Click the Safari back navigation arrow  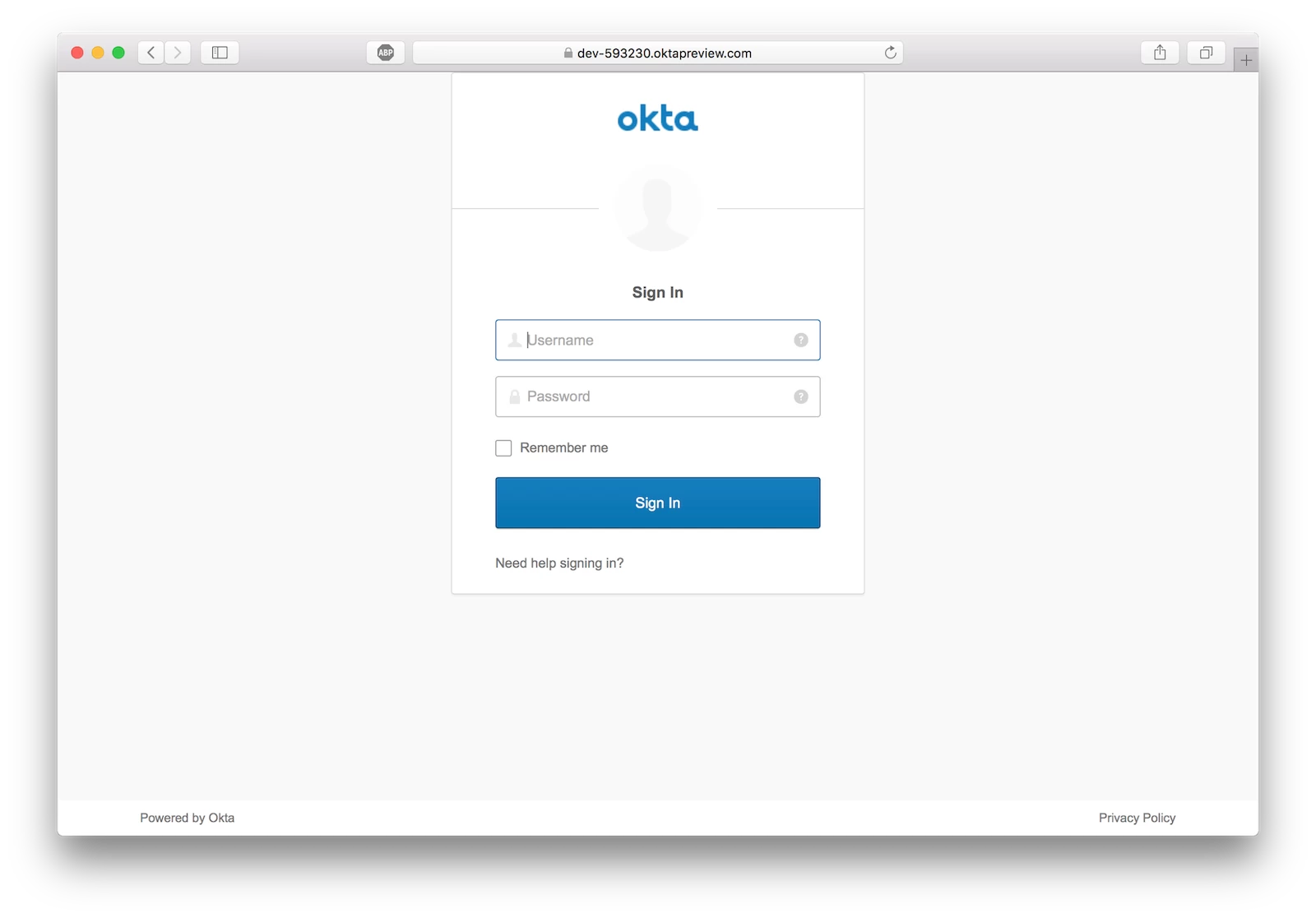(151, 53)
